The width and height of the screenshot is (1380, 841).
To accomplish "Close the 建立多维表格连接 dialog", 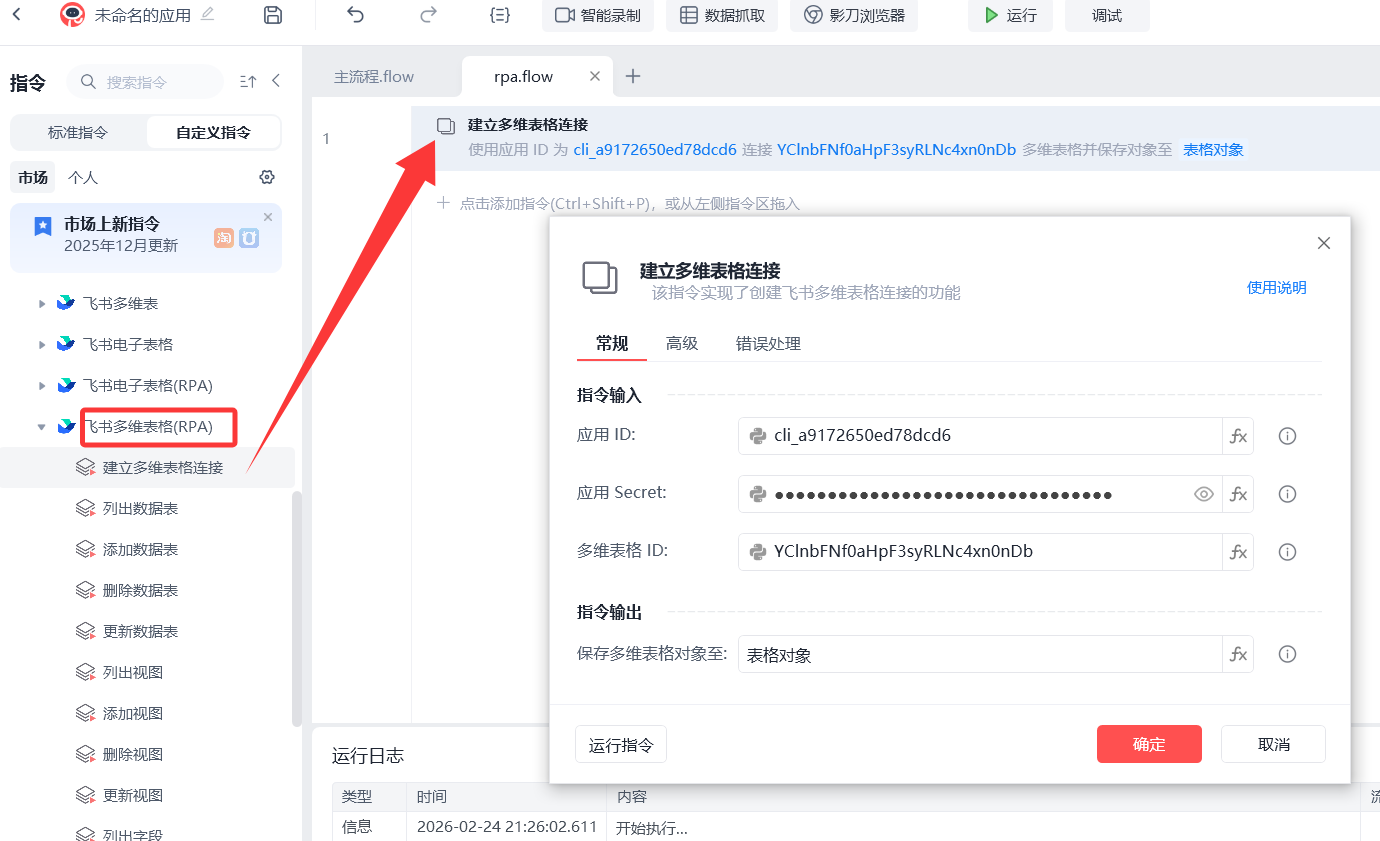I will click(x=1324, y=243).
